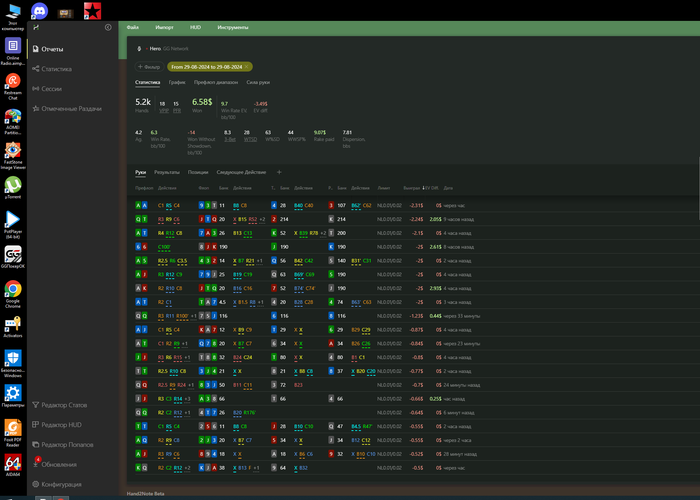Select hand dated через 23 минуты

click(x=415, y=343)
